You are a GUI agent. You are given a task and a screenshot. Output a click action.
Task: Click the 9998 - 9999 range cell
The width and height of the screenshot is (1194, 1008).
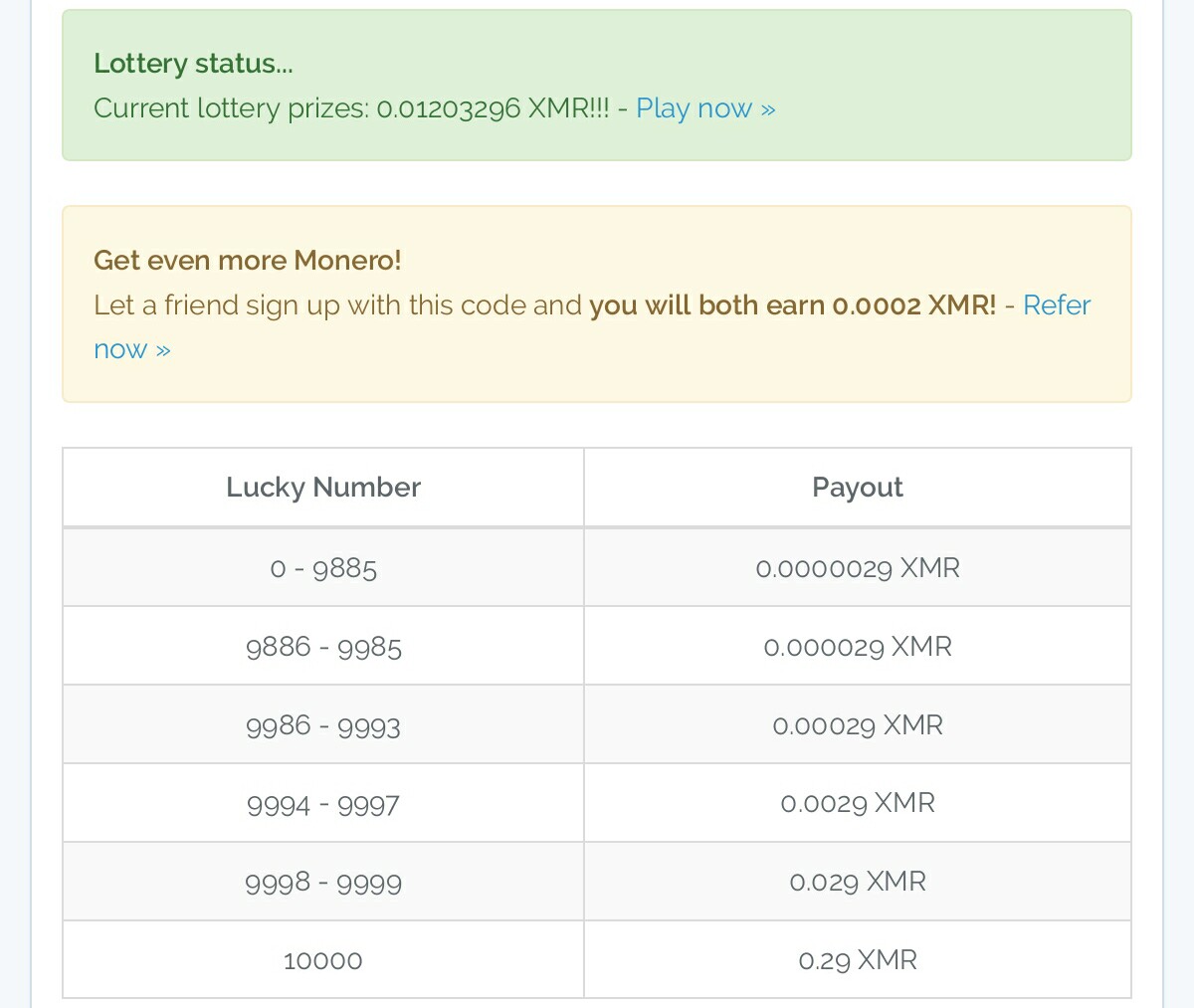pos(323,882)
